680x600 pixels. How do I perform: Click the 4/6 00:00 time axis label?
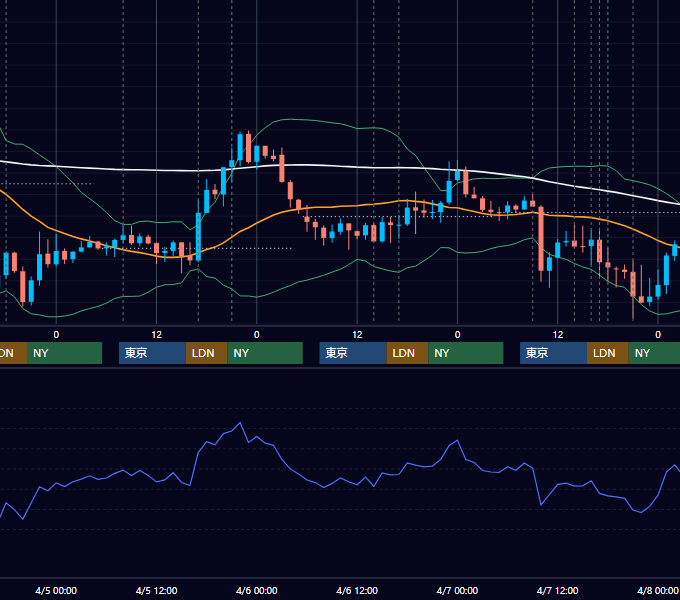point(256,590)
